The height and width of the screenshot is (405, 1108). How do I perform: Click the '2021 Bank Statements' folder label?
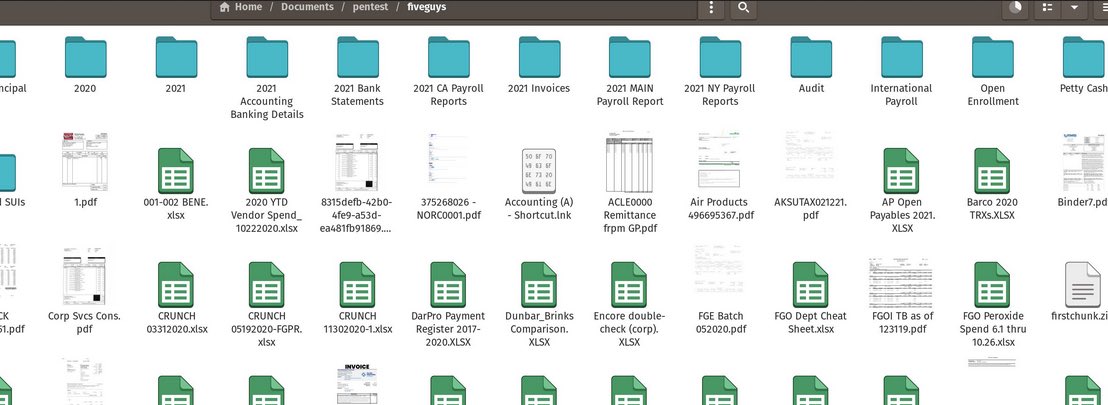coord(358,95)
